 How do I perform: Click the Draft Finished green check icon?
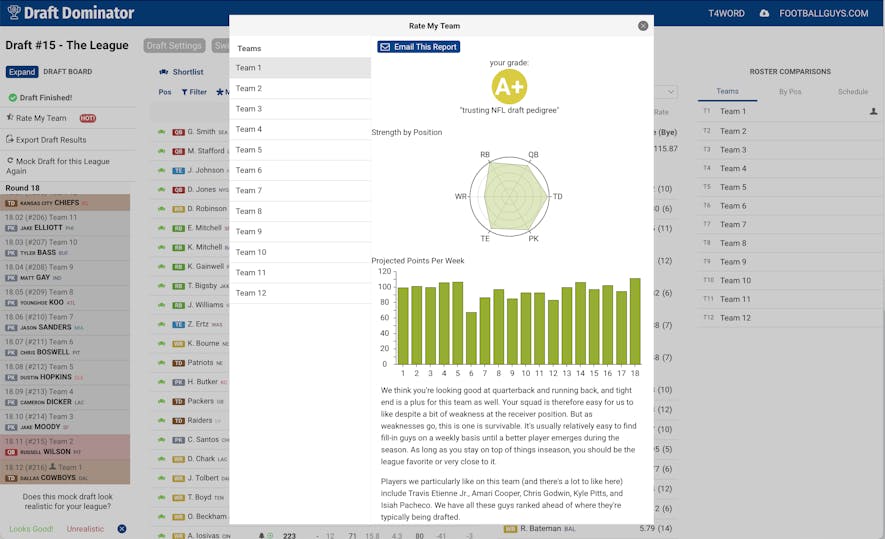point(12,98)
